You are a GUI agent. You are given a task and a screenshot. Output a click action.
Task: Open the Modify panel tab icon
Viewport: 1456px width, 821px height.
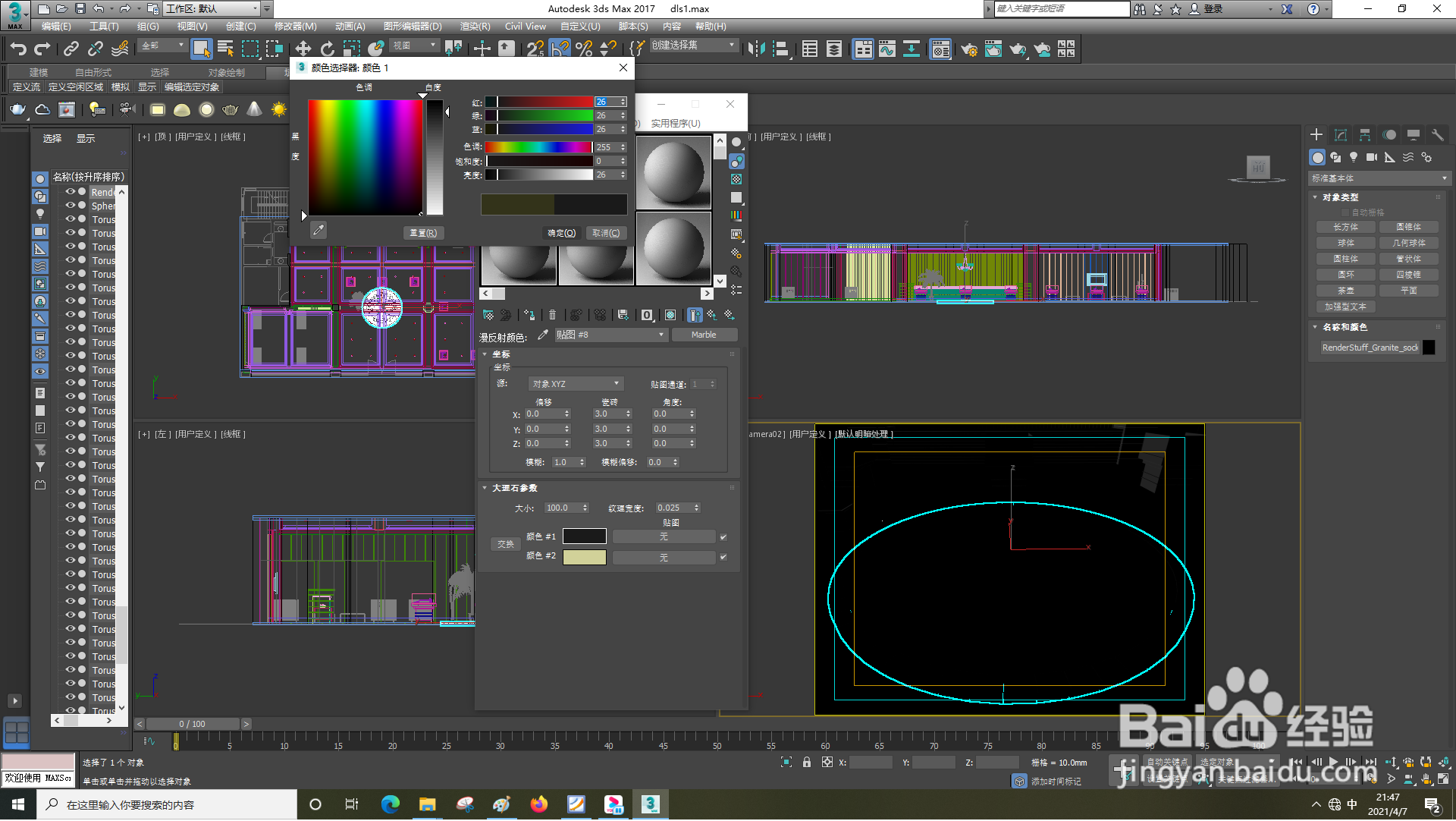point(1340,135)
